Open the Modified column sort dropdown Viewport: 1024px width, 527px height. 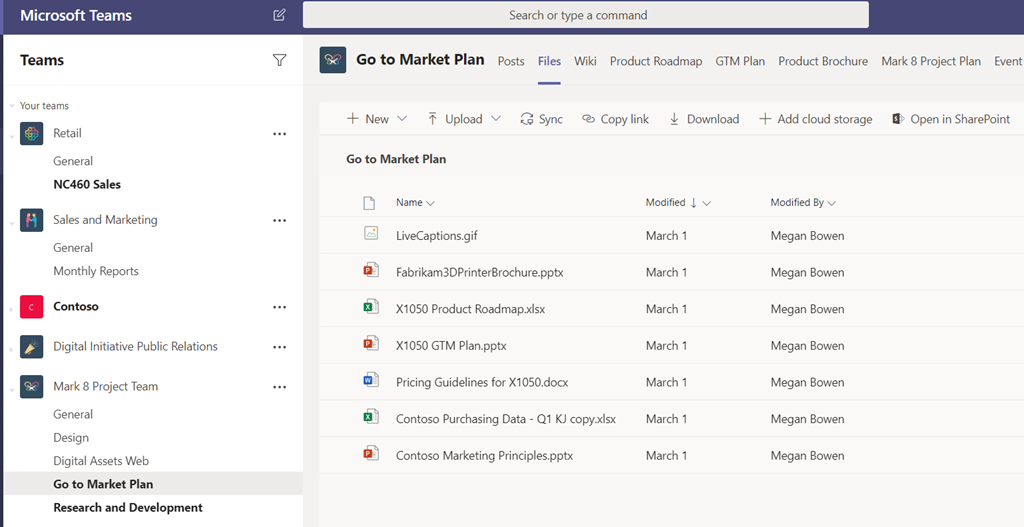pos(707,204)
